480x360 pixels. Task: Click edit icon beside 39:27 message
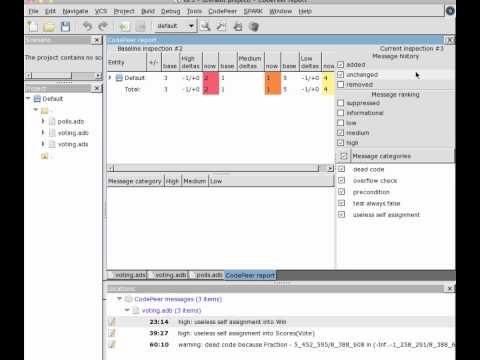coord(112,333)
